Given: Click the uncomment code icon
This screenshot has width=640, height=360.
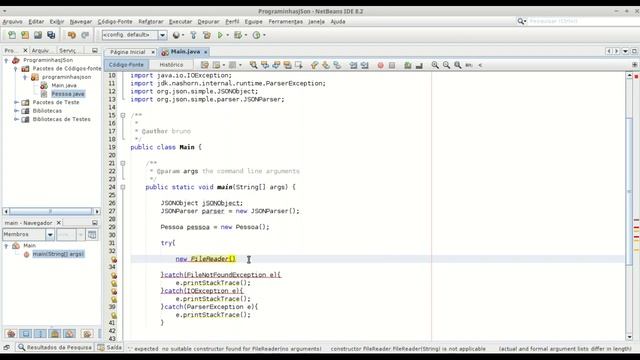Looking at the screenshot, I should (x=419, y=65).
